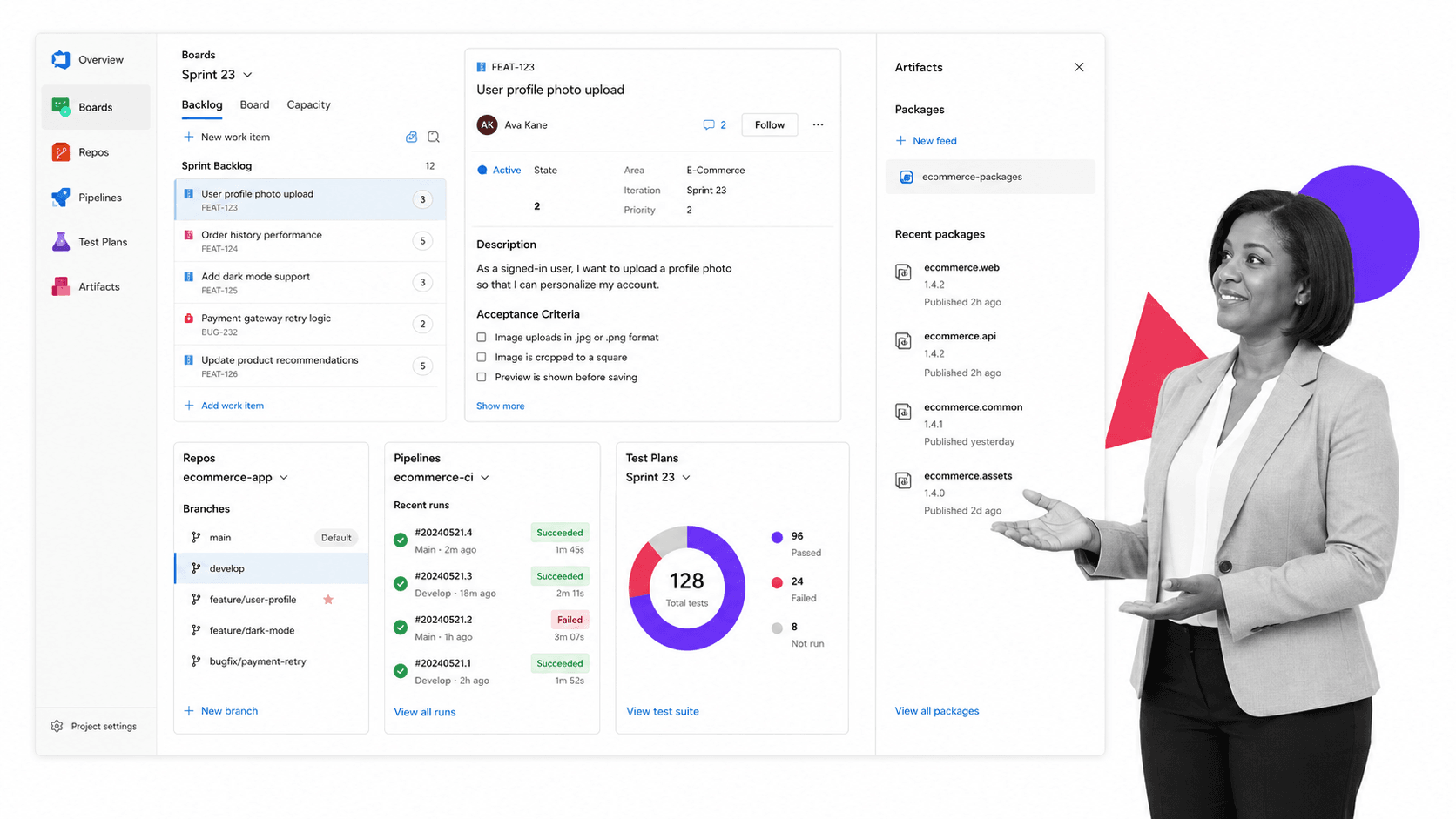Open Repos from the sidebar icon
The image size is (1456, 819).
click(x=61, y=152)
